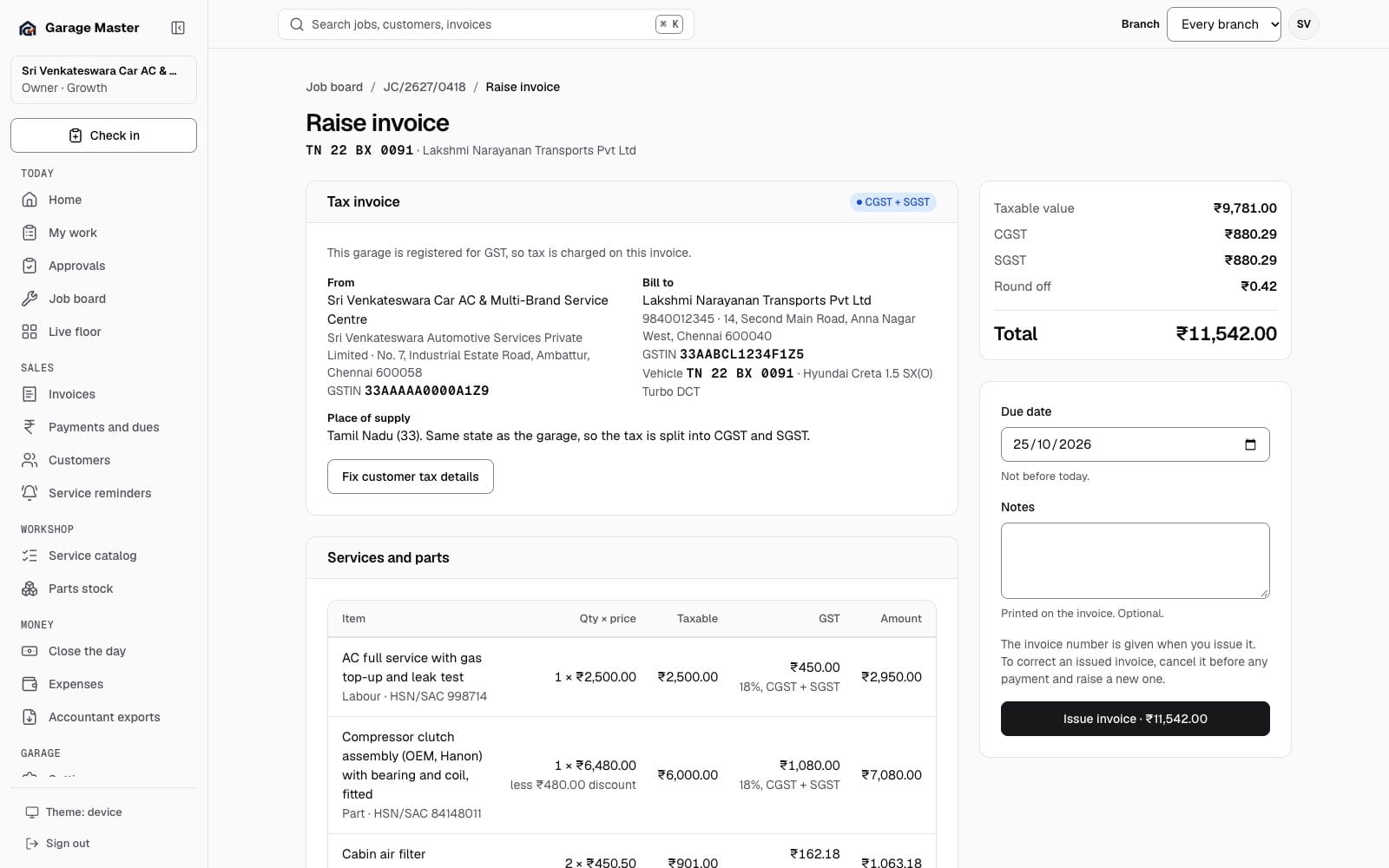Click the My work clipboard icon
The height and width of the screenshot is (868, 1389).
30,233
